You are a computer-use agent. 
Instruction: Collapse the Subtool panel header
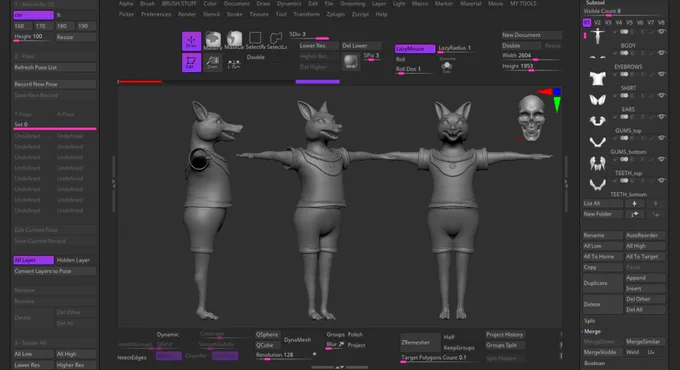pyautogui.click(x=595, y=3)
